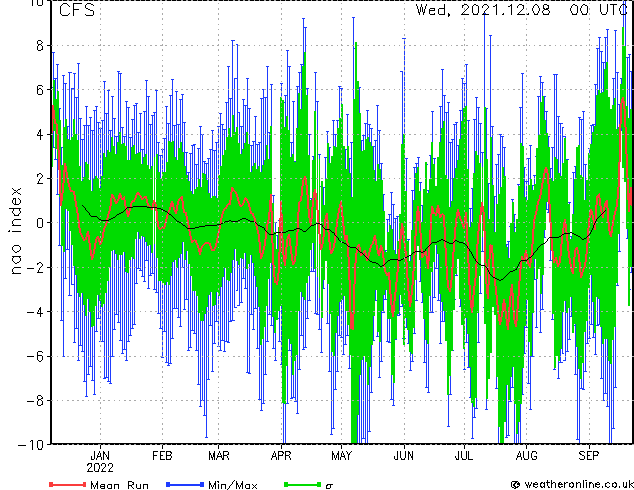Click the y-axis label '2'

(x=40, y=179)
